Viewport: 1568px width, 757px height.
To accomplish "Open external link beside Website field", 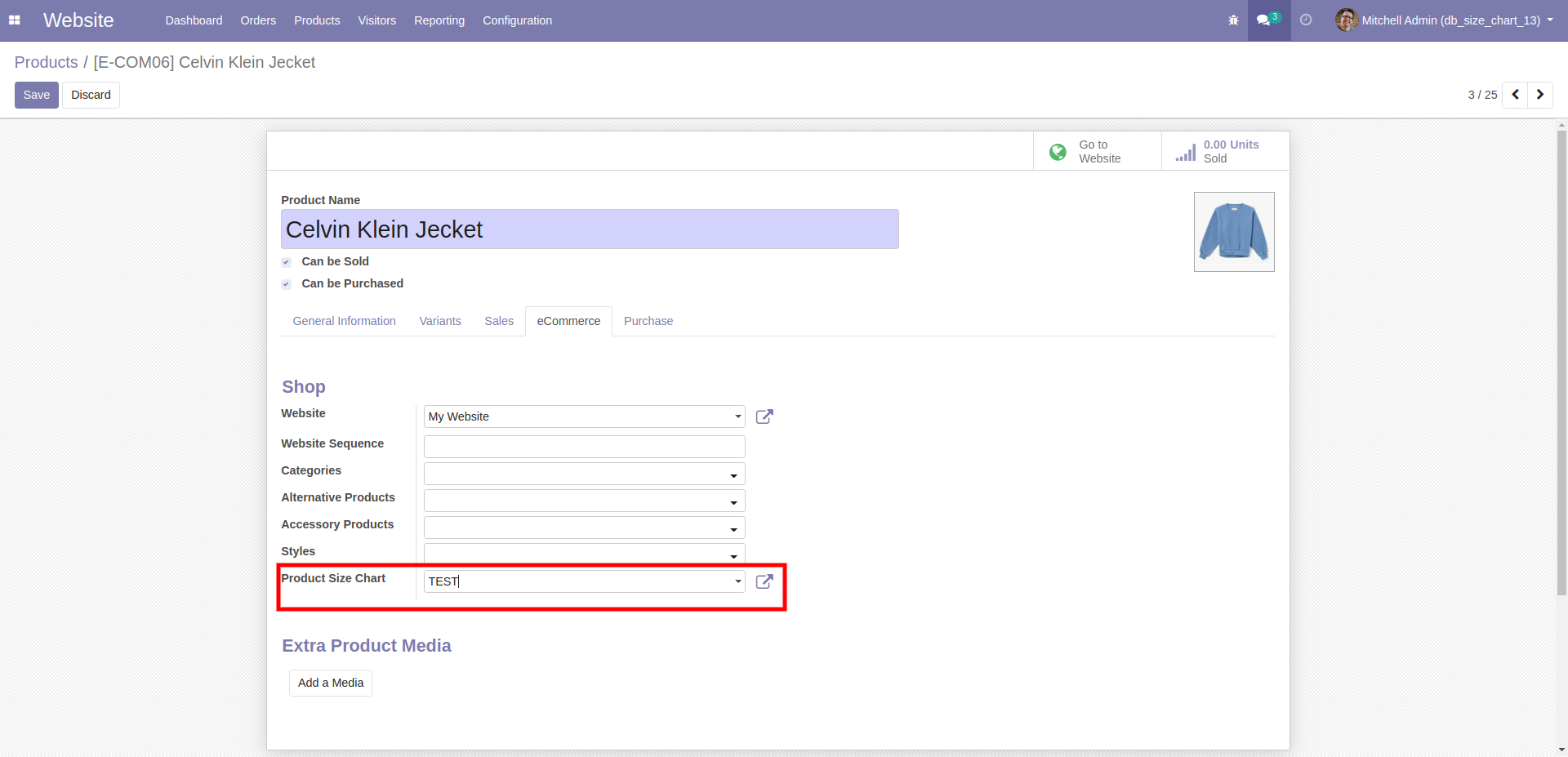I will pyautogui.click(x=764, y=416).
